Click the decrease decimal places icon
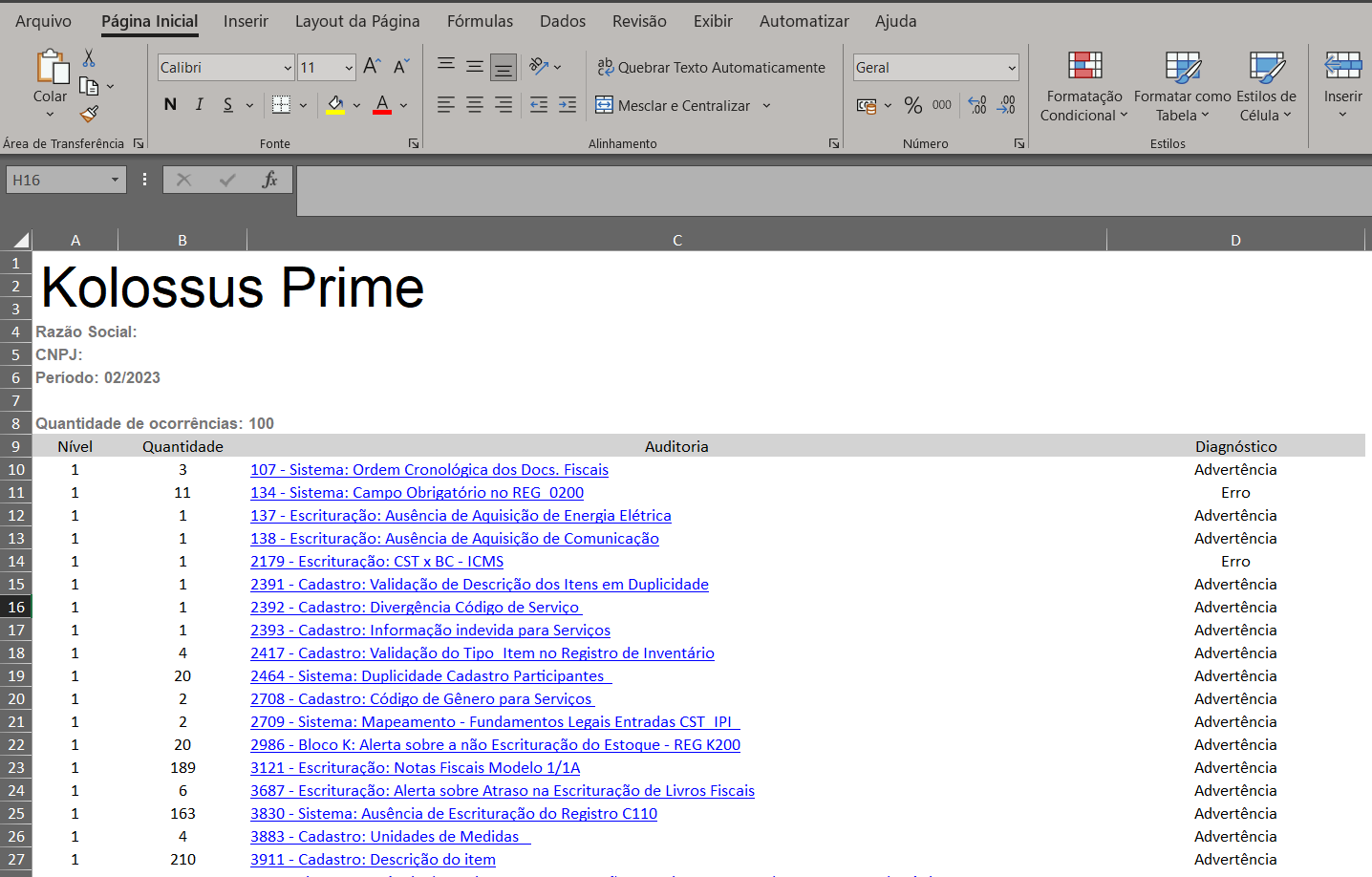The height and width of the screenshot is (877, 1372). point(1006,105)
